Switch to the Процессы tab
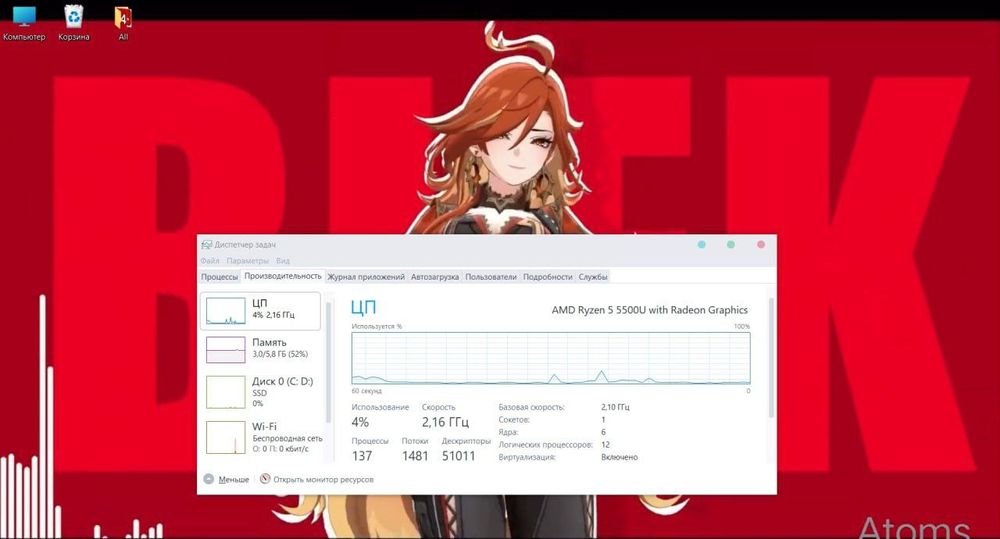Screen dimensions: 1000x539 219,277
